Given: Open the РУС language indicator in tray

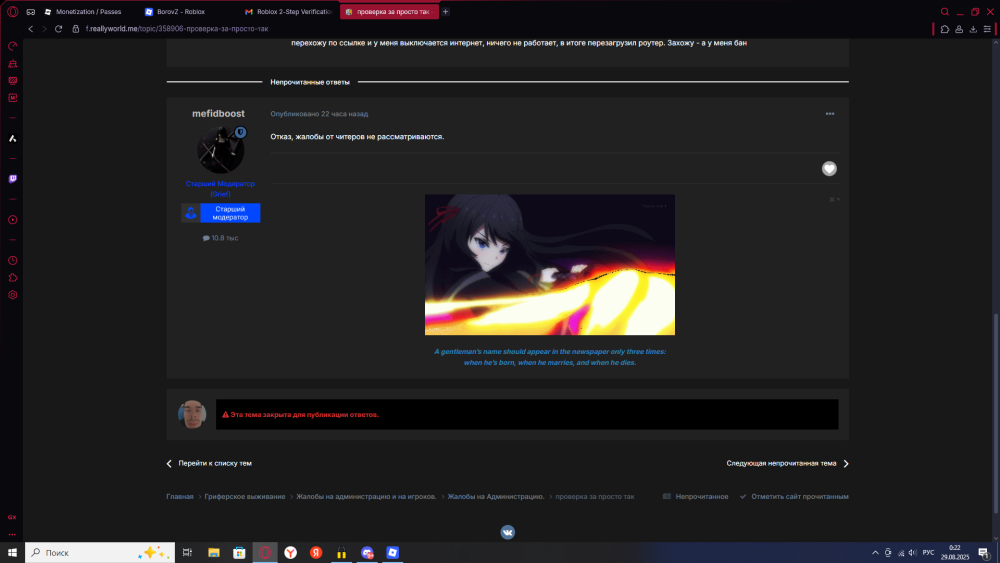Looking at the screenshot, I should [x=929, y=553].
